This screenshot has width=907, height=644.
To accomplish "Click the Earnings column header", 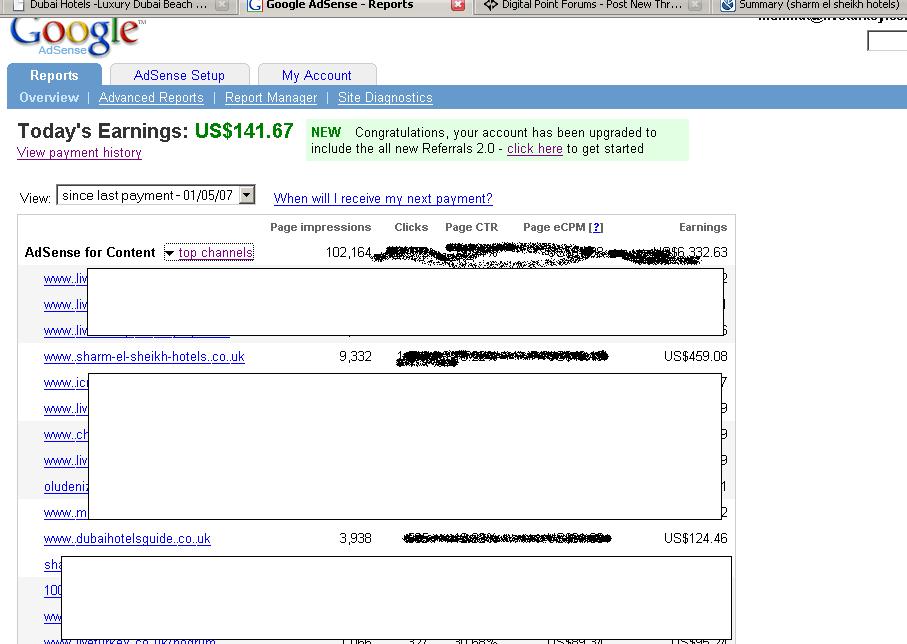I will pos(703,227).
